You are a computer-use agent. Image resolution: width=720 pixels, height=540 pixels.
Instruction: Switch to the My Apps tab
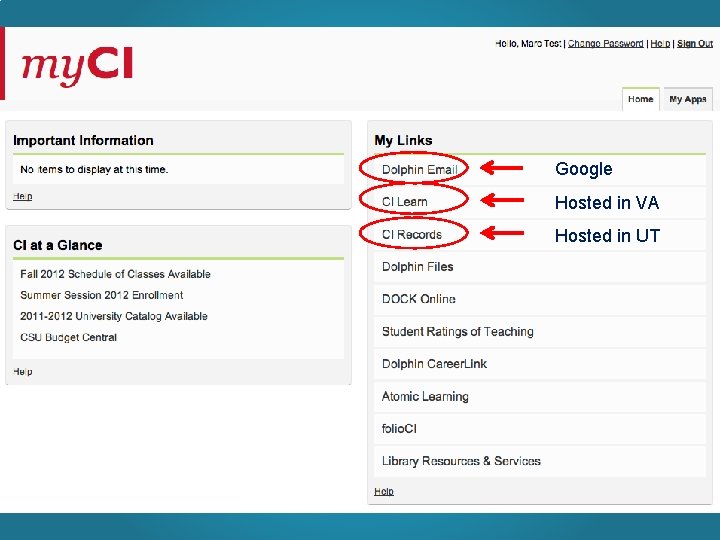coord(688,99)
